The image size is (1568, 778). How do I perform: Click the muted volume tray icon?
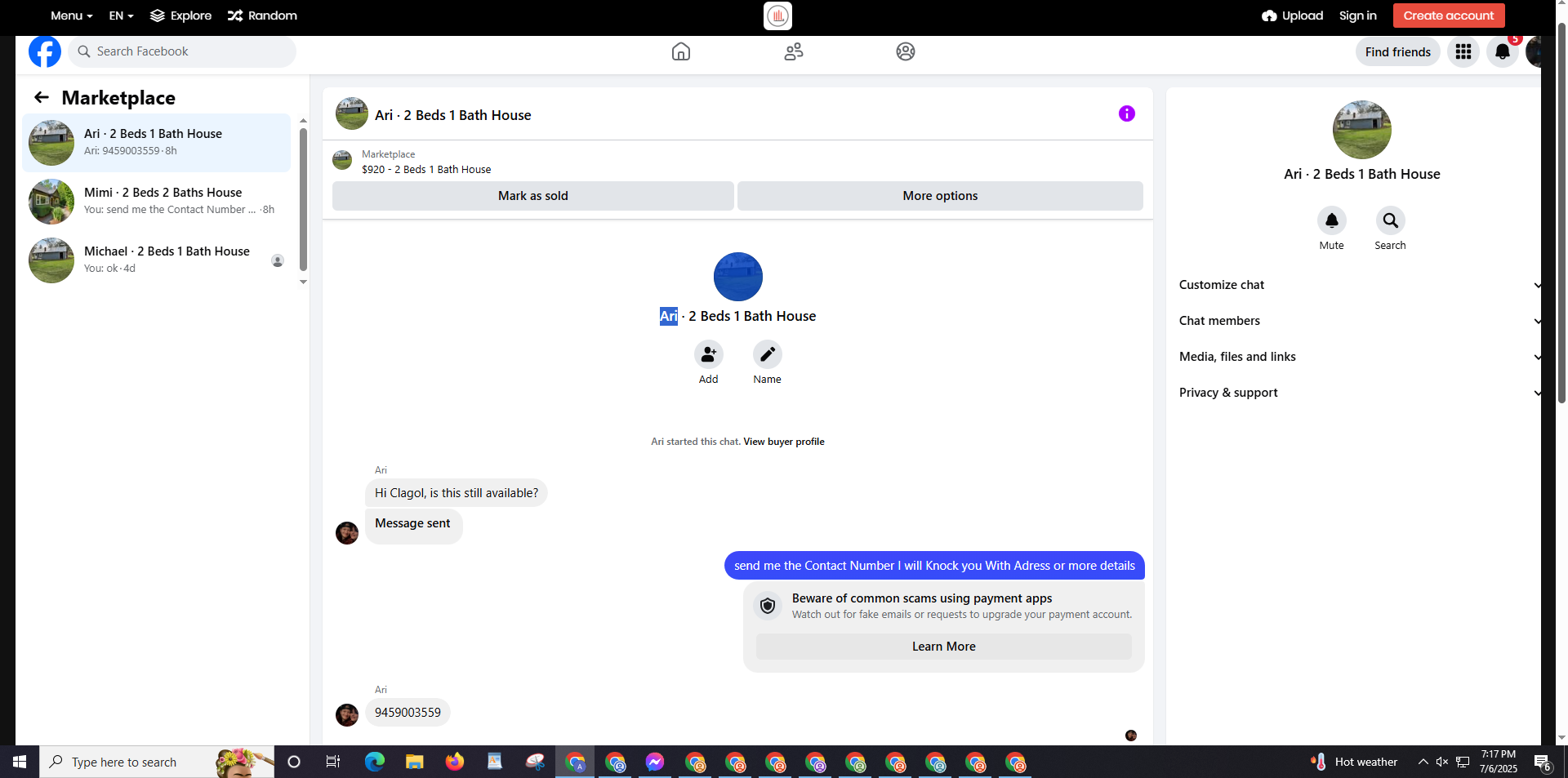tap(1442, 762)
